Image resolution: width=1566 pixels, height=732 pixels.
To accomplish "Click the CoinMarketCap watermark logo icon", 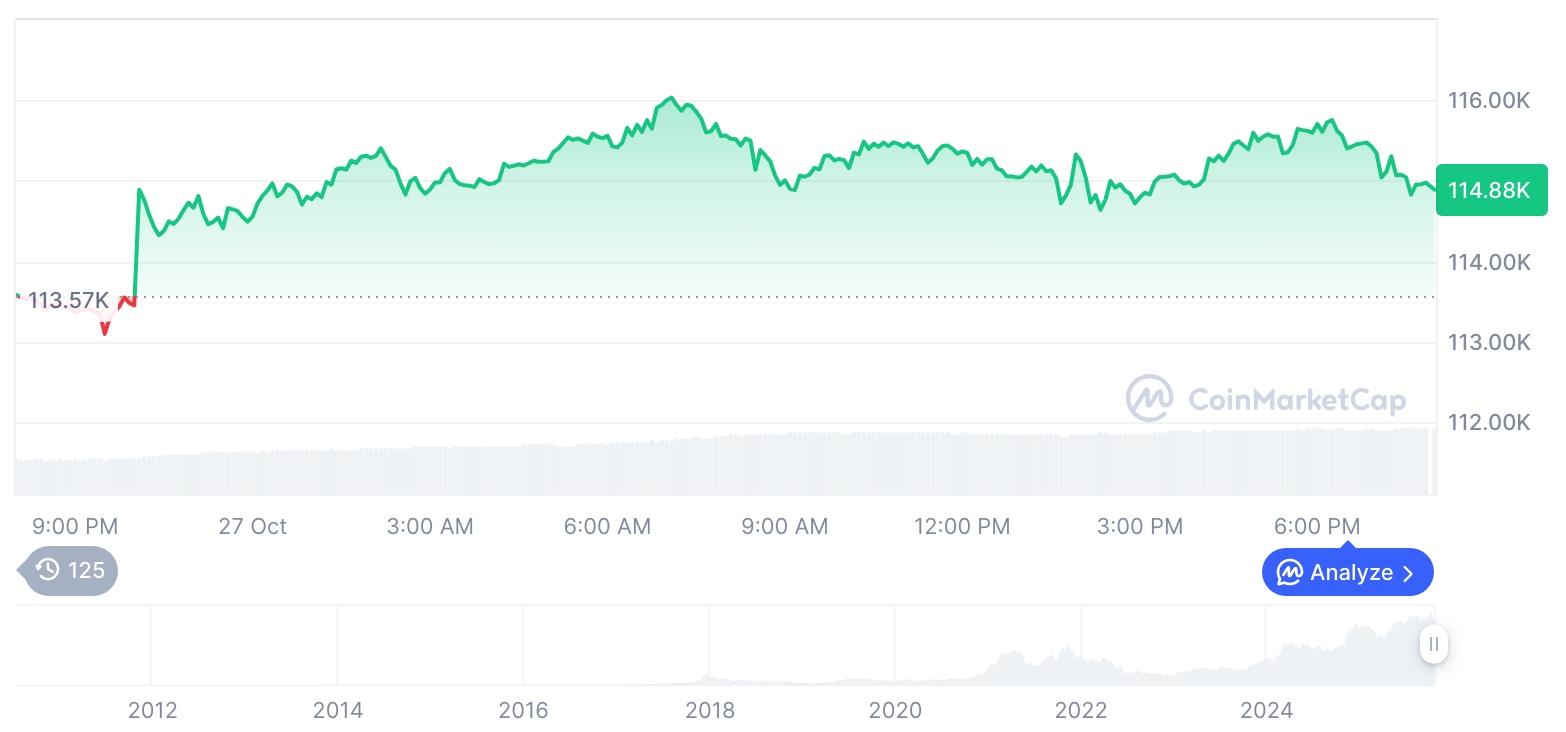I will tap(1150, 399).
